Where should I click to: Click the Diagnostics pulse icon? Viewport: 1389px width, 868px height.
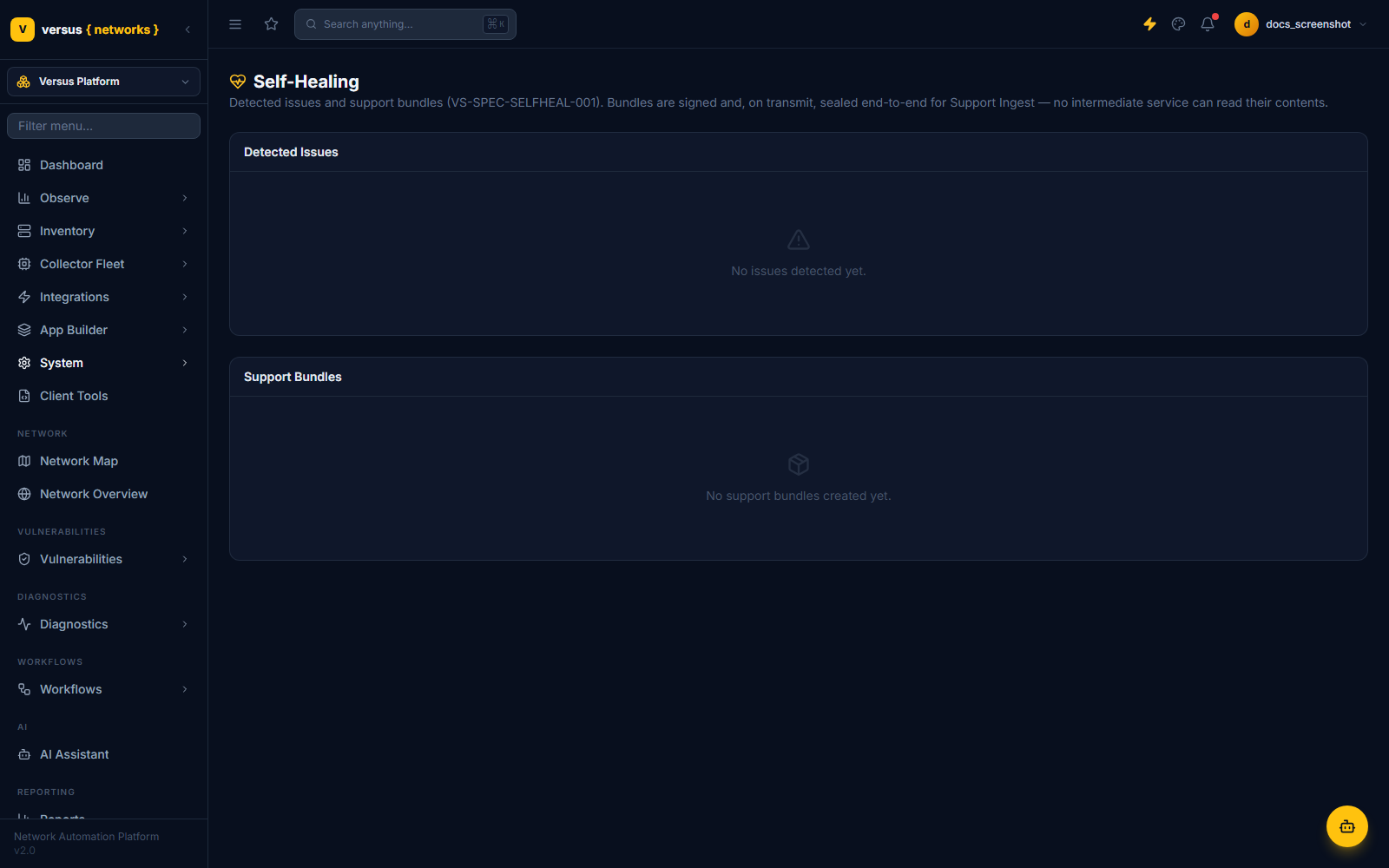(24, 624)
